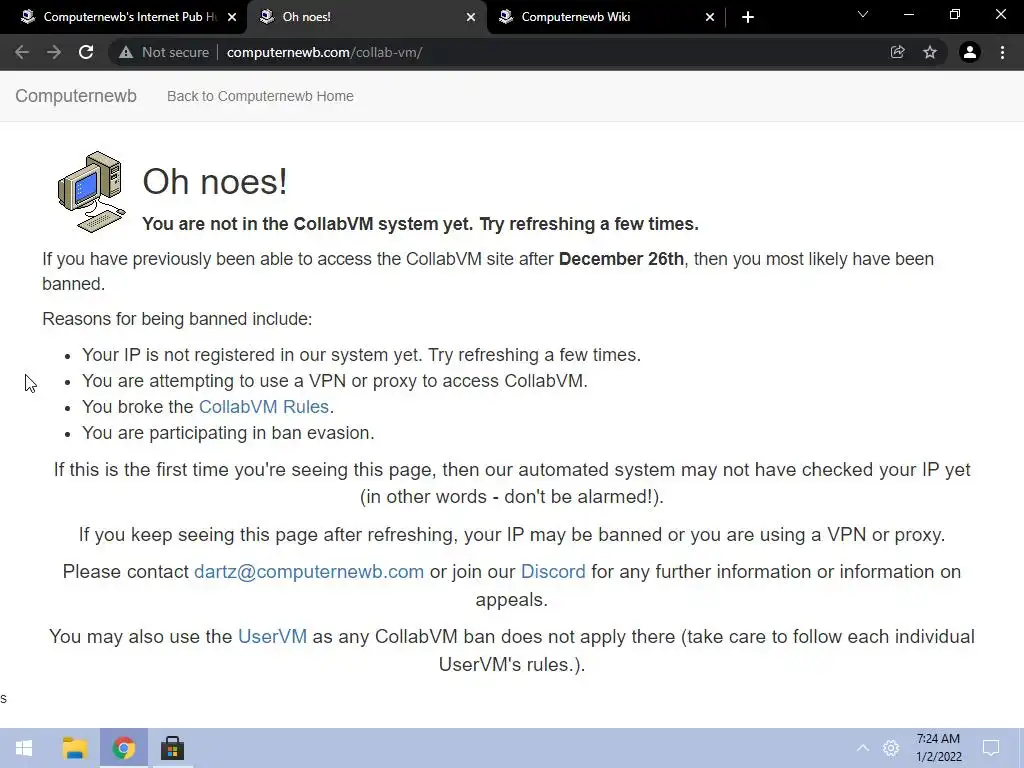Viewport: 1024px width, 768px height.
Task: Open the Chrome three-dot menu
Action: tap(1002, 52)
